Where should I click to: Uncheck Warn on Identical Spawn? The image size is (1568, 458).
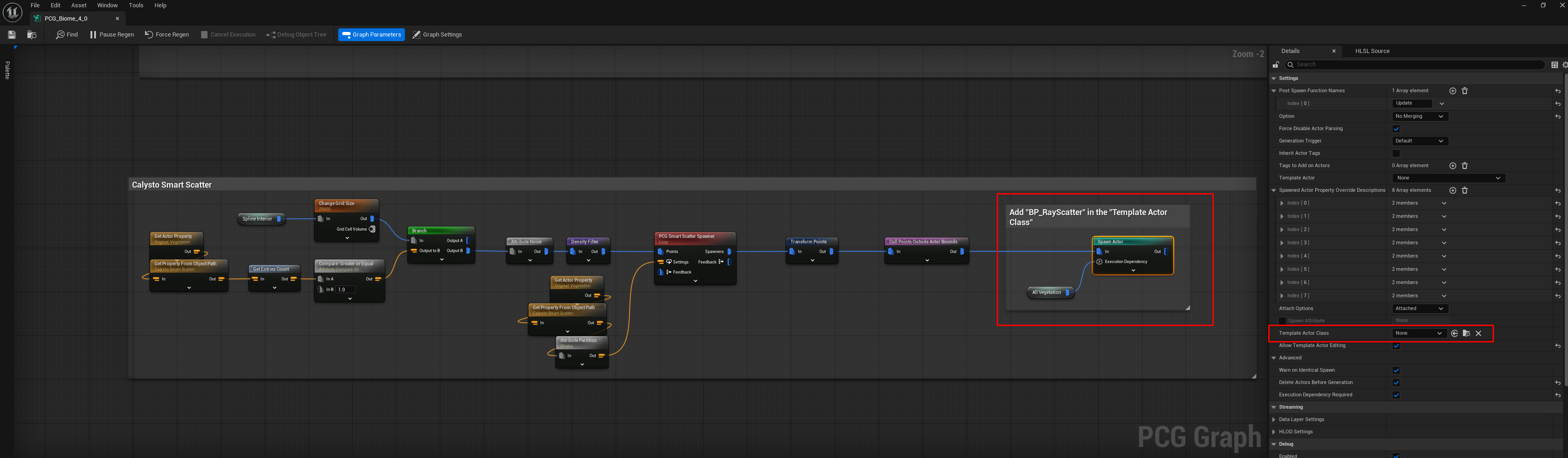click(x=1396, y=370)
